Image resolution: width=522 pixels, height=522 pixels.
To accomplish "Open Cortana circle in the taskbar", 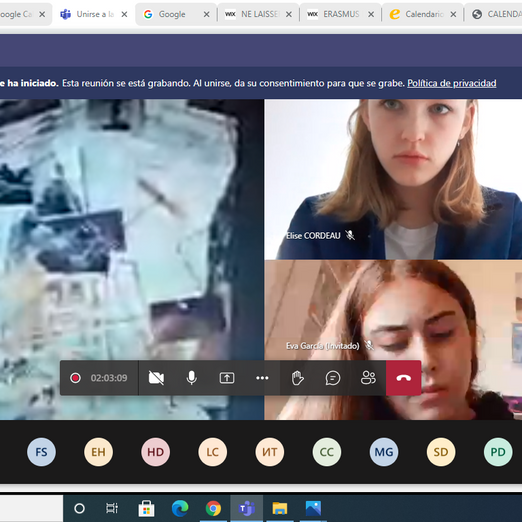I will 79,508.
